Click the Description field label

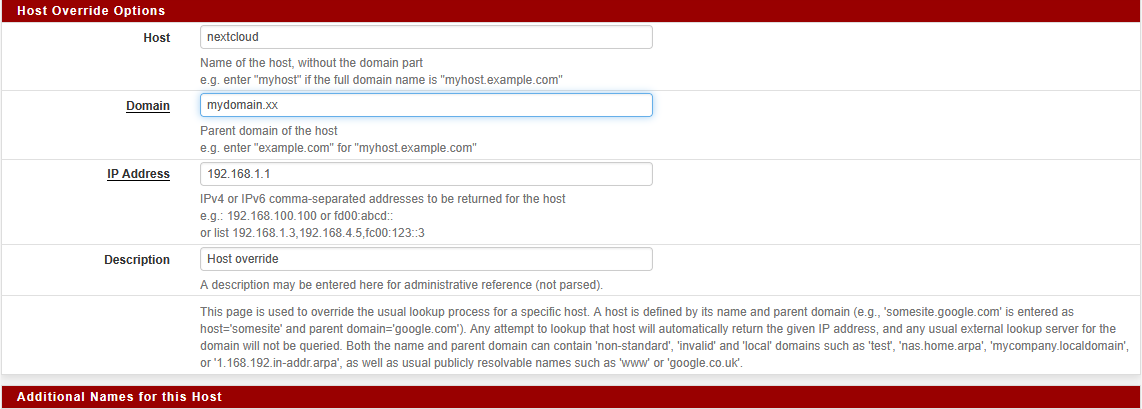[137, 260]
